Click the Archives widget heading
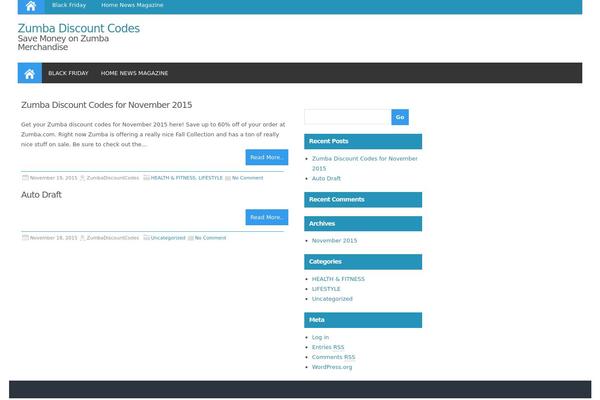This screenshot has width=600, height=400. point(363,224)
